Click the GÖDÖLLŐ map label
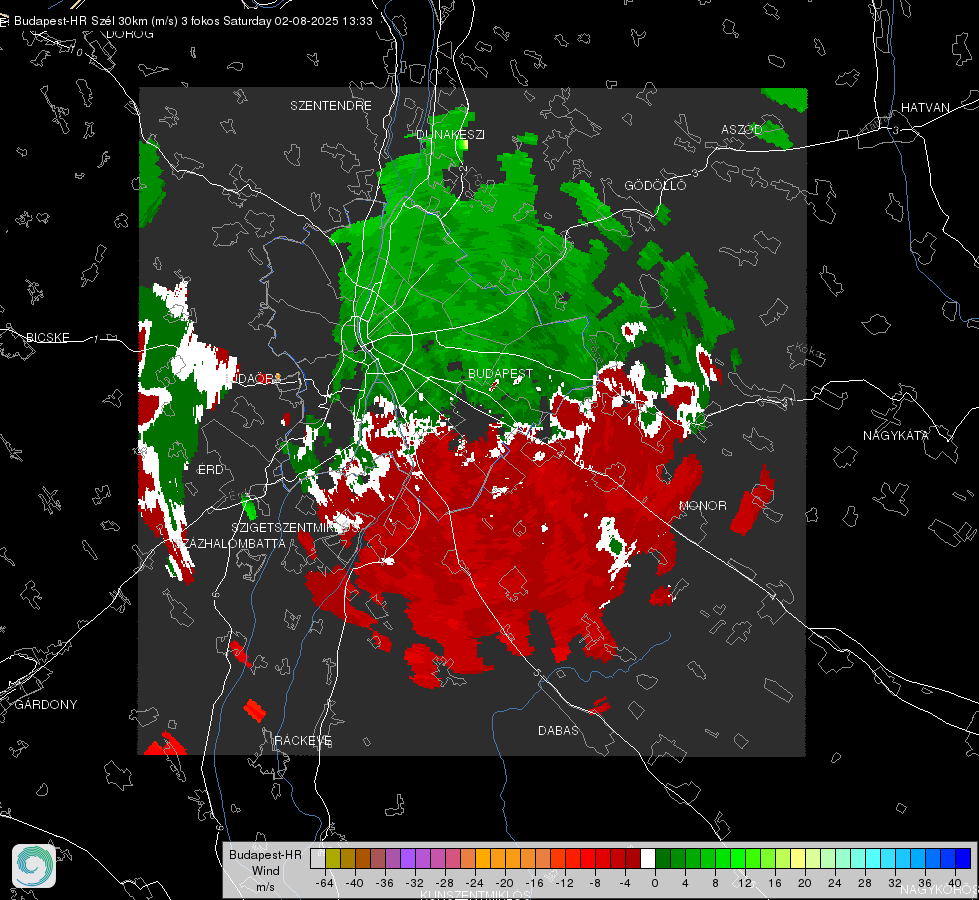The height and width of the screenshot is (900, 979). coord(655,185)
